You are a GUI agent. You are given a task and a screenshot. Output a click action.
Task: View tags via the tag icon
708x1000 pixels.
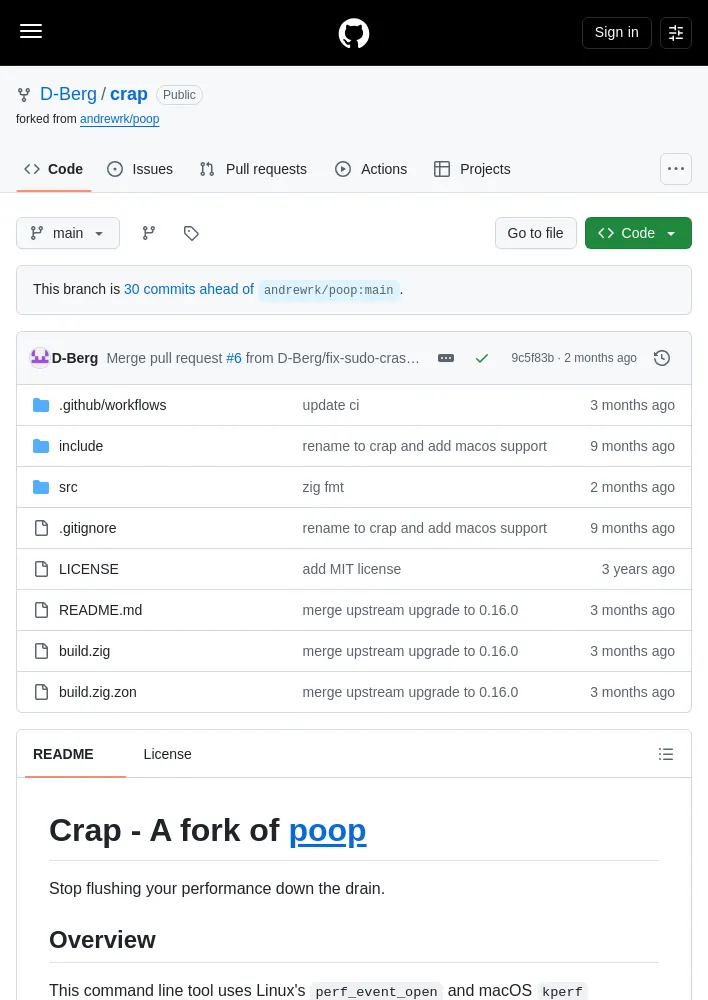point(191,233)
